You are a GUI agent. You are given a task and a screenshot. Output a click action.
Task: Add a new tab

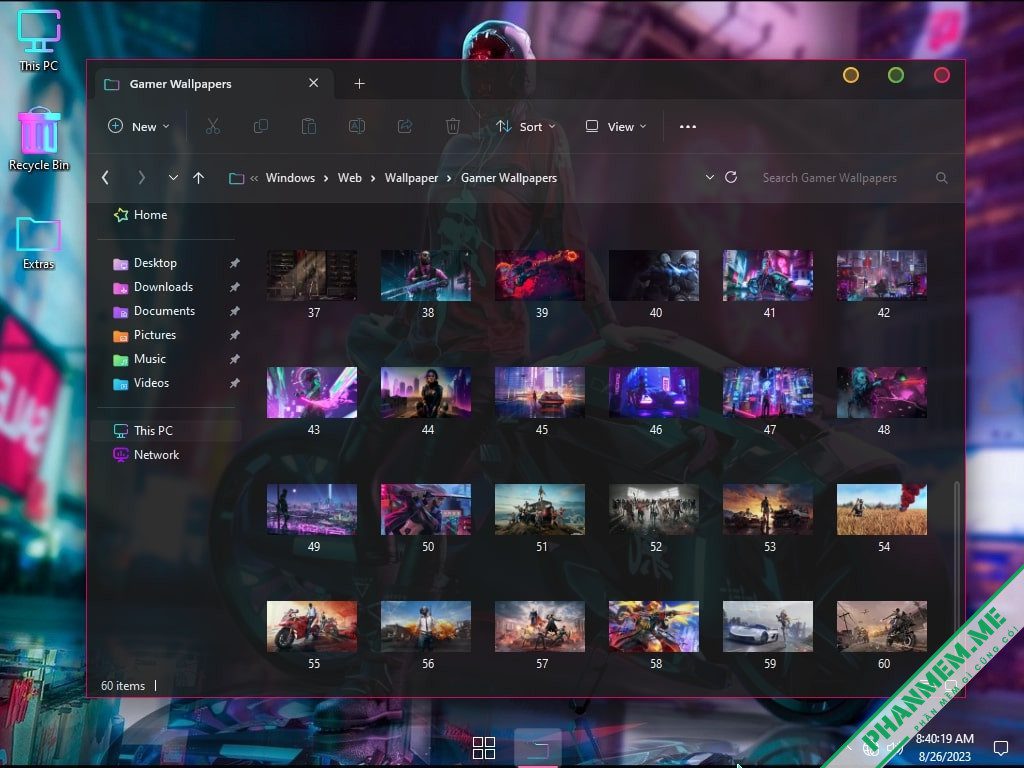359,84
